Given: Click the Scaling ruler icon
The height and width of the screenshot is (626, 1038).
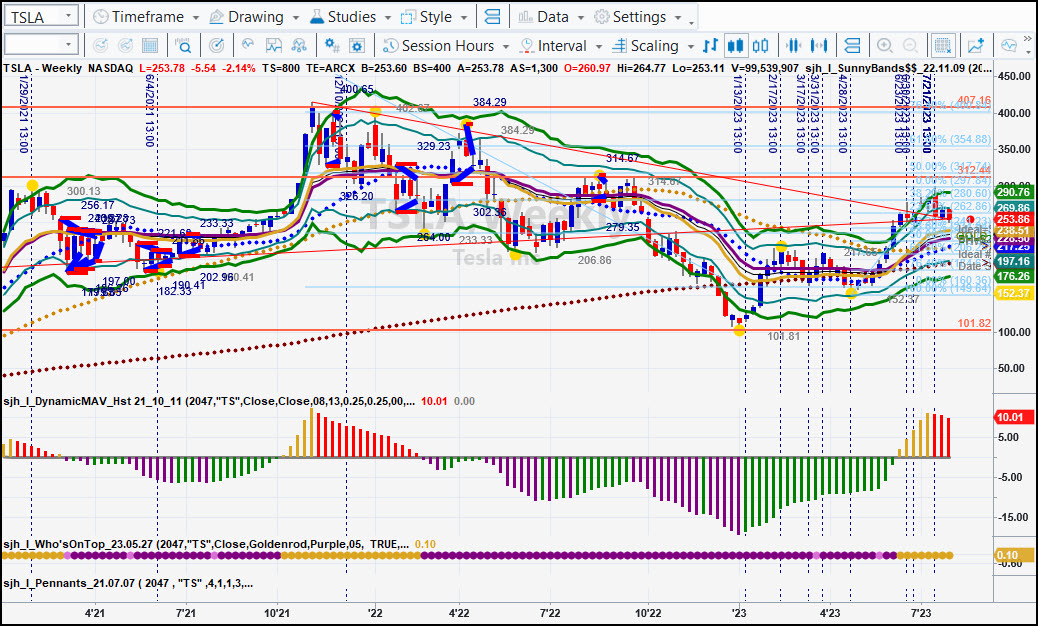Looking at the screenshot, I should [x=619, y=46].
